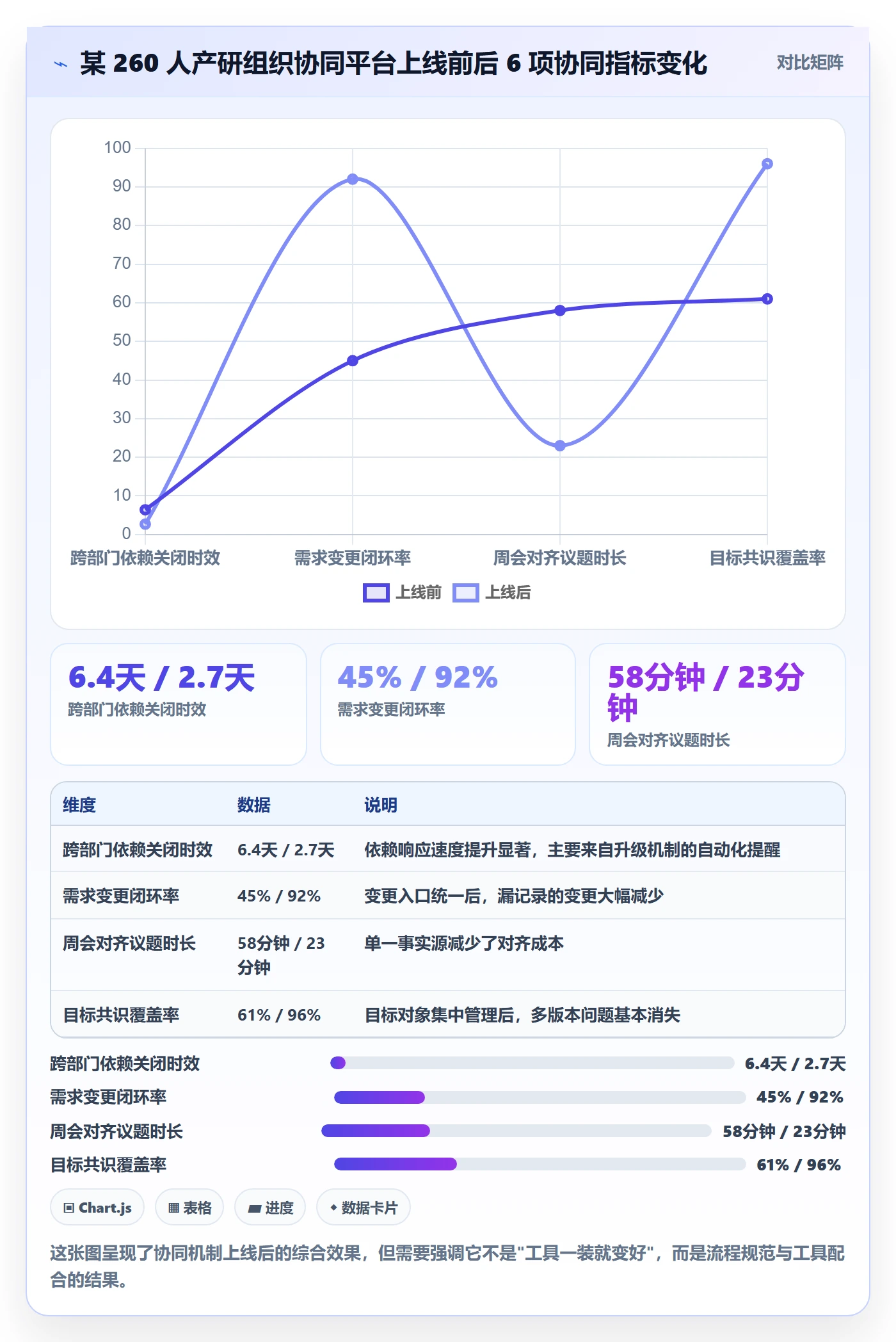The height and width of the screenshot is (1342, 896).
Task: Click the 数据 column header
Action: pyautogui.click(x=254, y=805)
